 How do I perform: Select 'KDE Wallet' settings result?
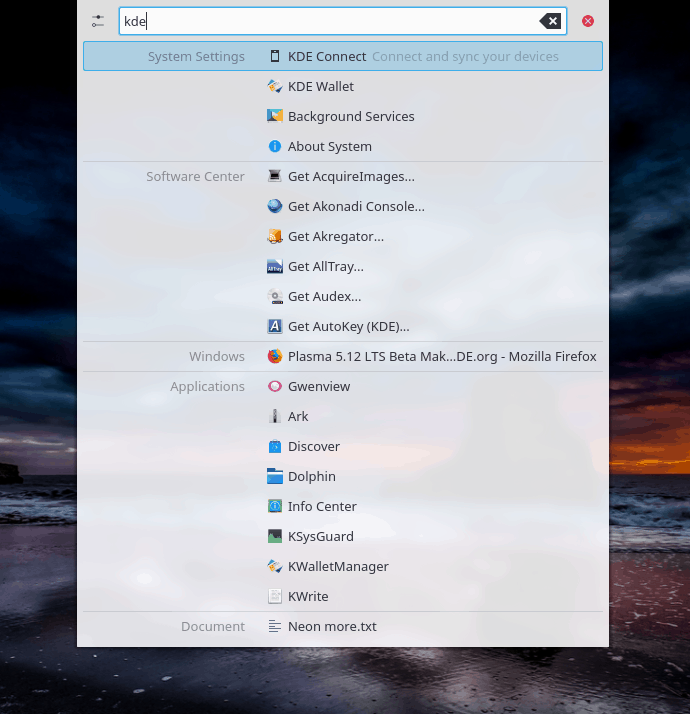[x=321, y=86]
